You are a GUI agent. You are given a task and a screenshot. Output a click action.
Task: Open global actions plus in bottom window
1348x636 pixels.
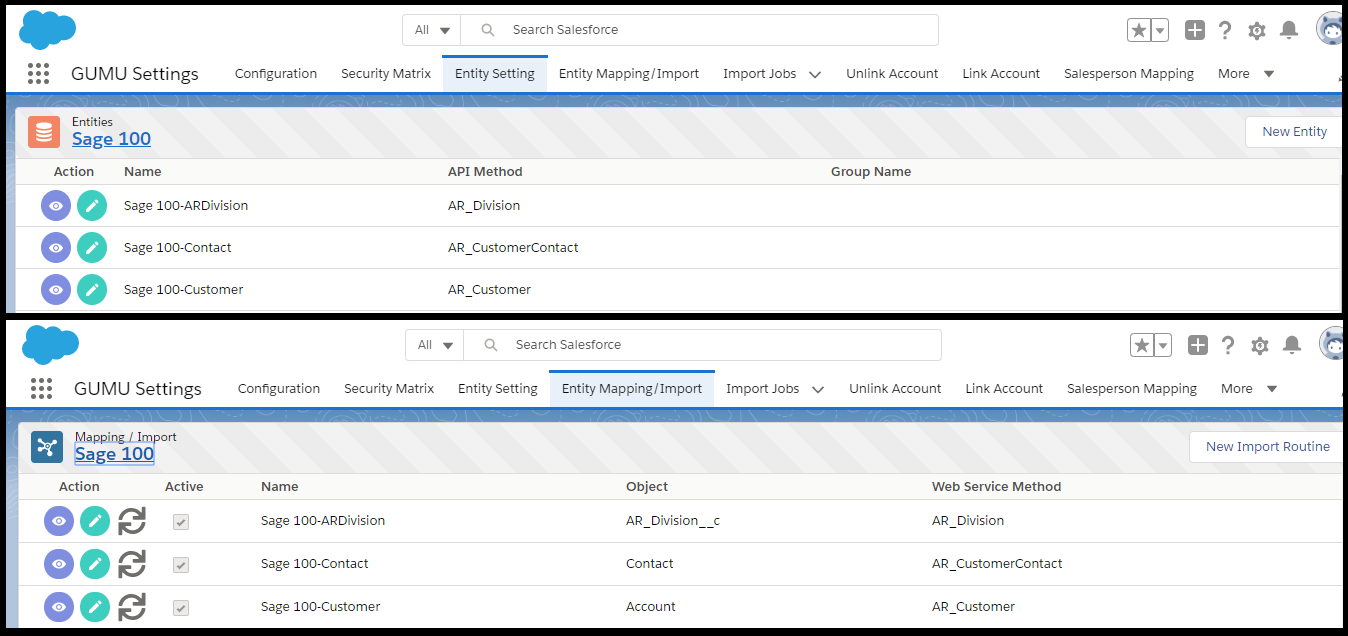click(x=1198, y=345)
